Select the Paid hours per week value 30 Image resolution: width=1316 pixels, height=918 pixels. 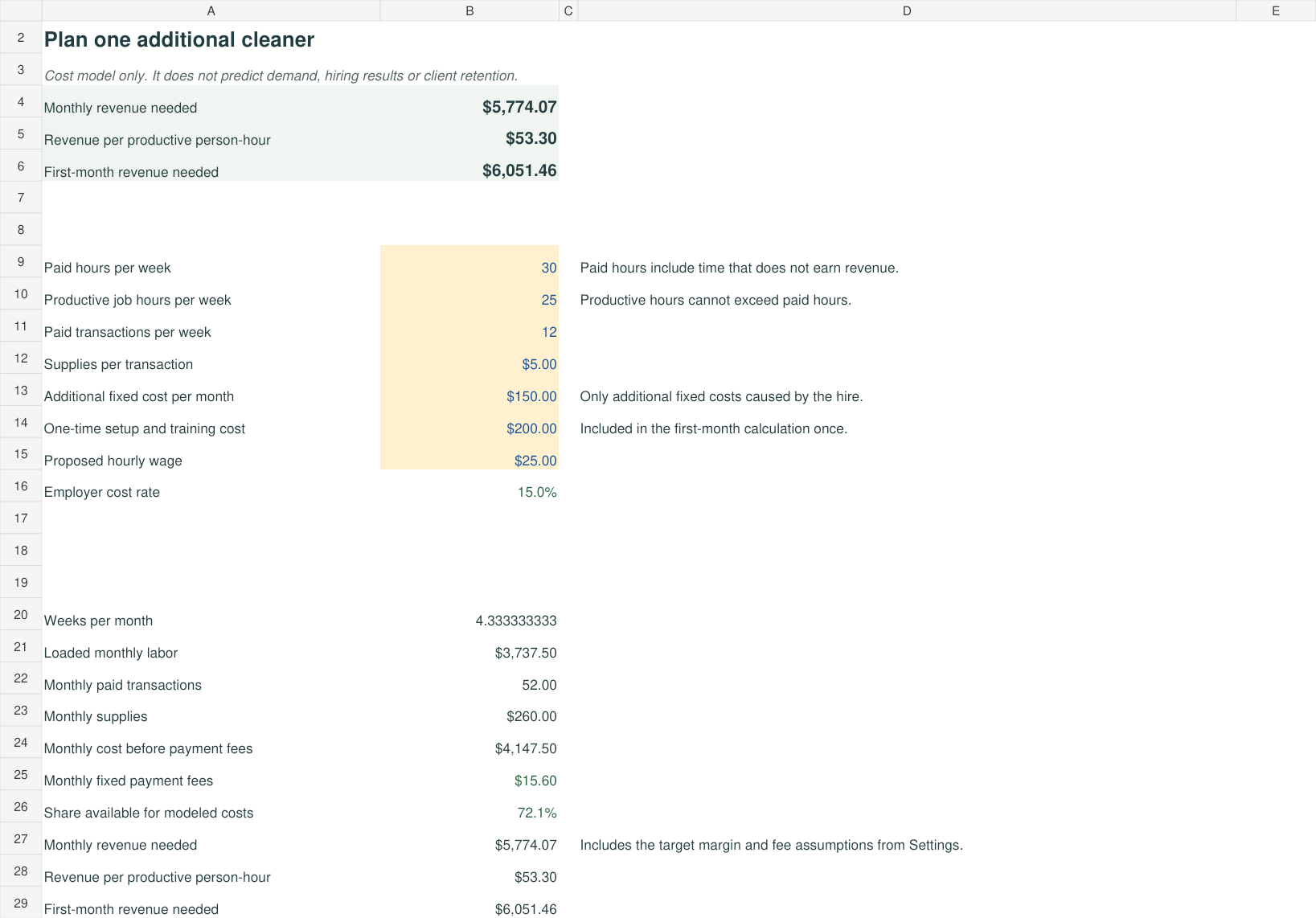tap(469, 261)
